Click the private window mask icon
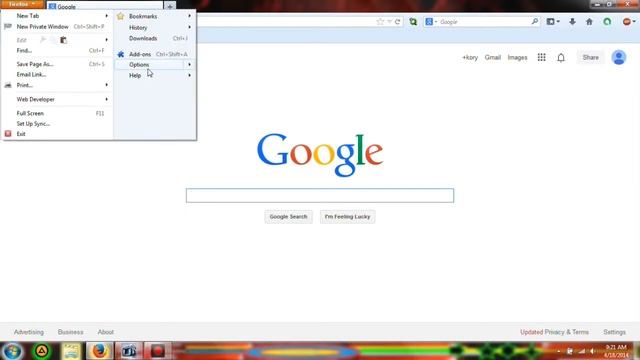Screen dimensions: 640x360 point(8,27)
